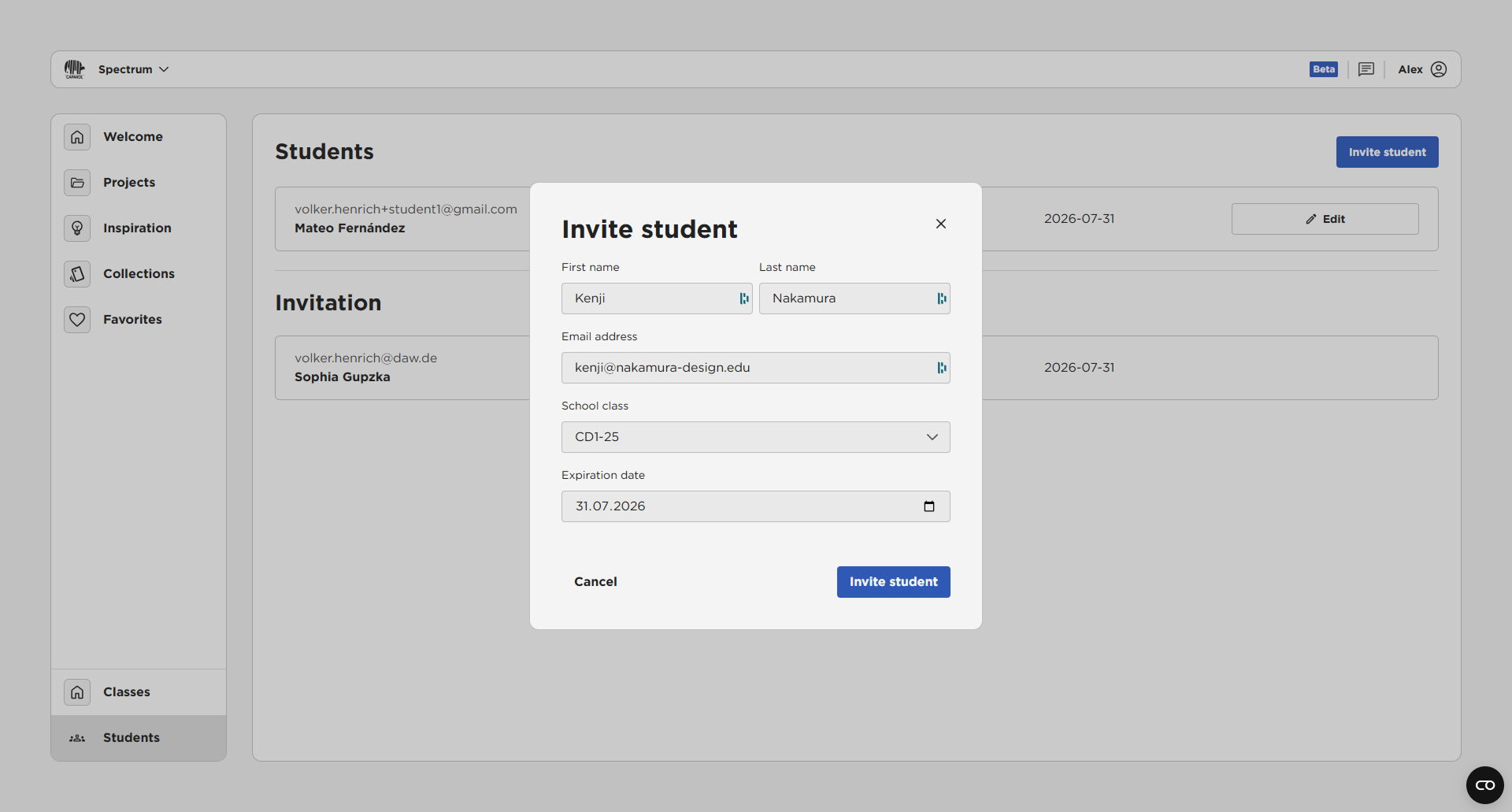The height and width of the screenshot is (812, 1512).
Task: Open the feedback chat icon in header
Action: pos(1366,69)
